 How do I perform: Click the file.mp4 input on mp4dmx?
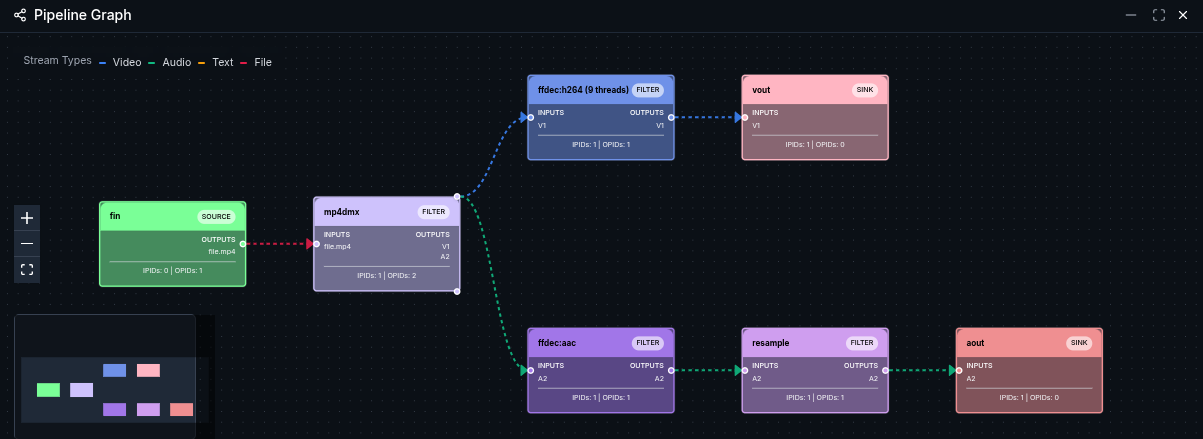(337, 246)
